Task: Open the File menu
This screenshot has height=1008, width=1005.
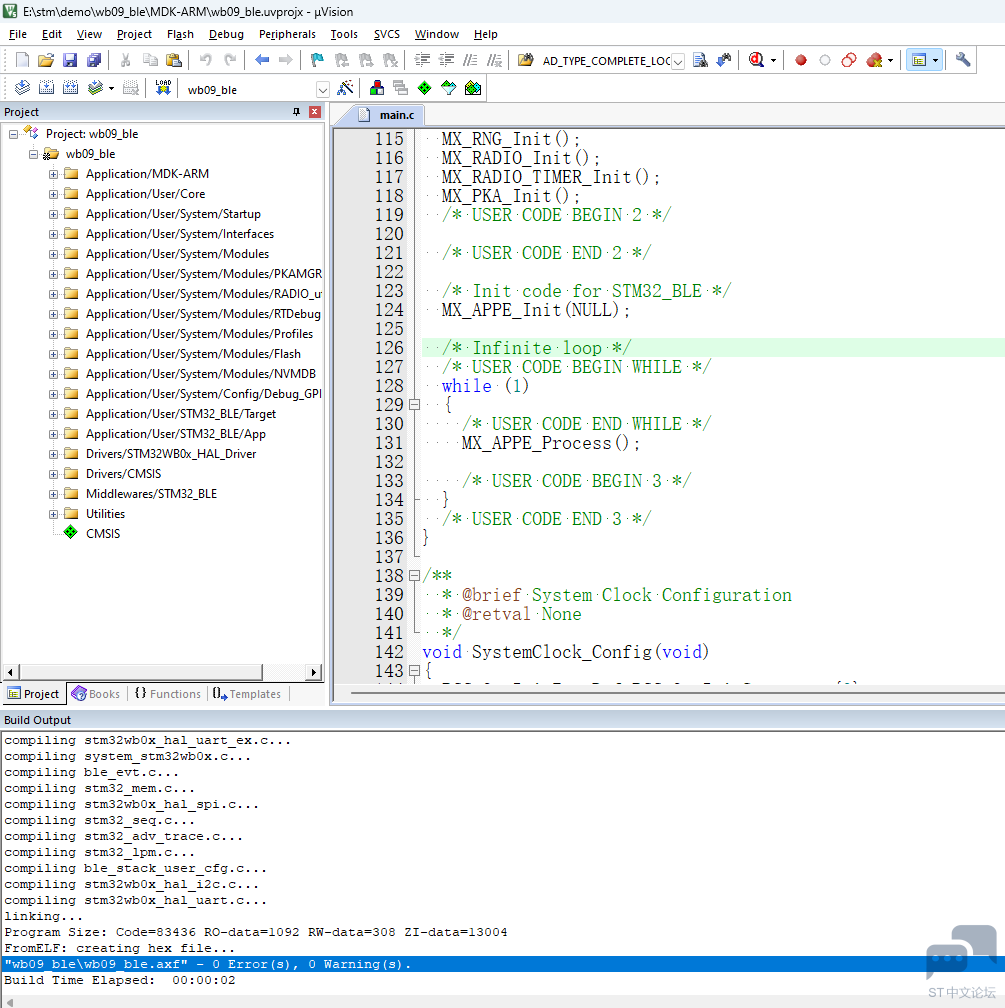Action: (17, 34)
